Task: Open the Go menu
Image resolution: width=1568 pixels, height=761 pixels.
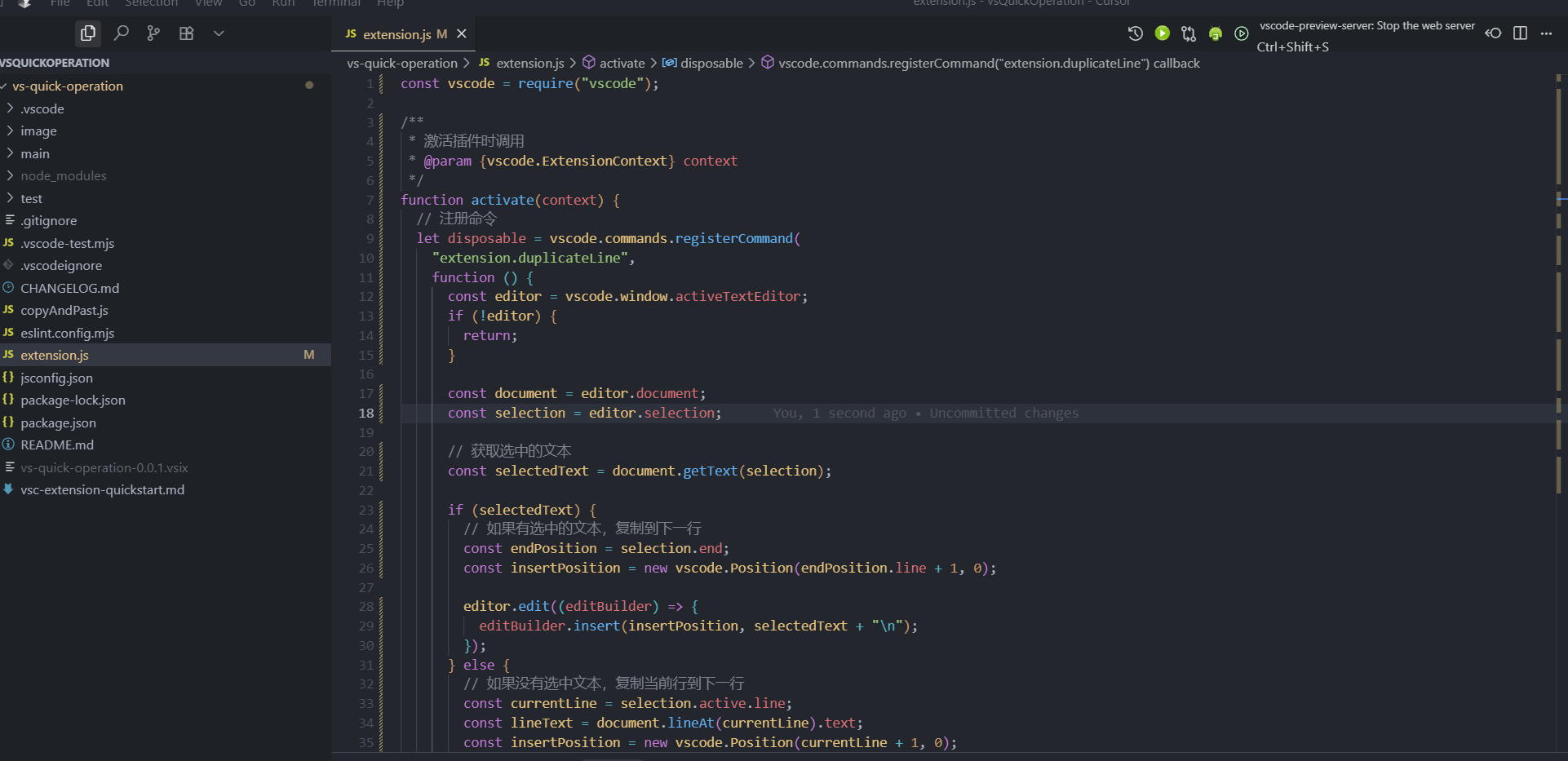Action: pos(247,2)
